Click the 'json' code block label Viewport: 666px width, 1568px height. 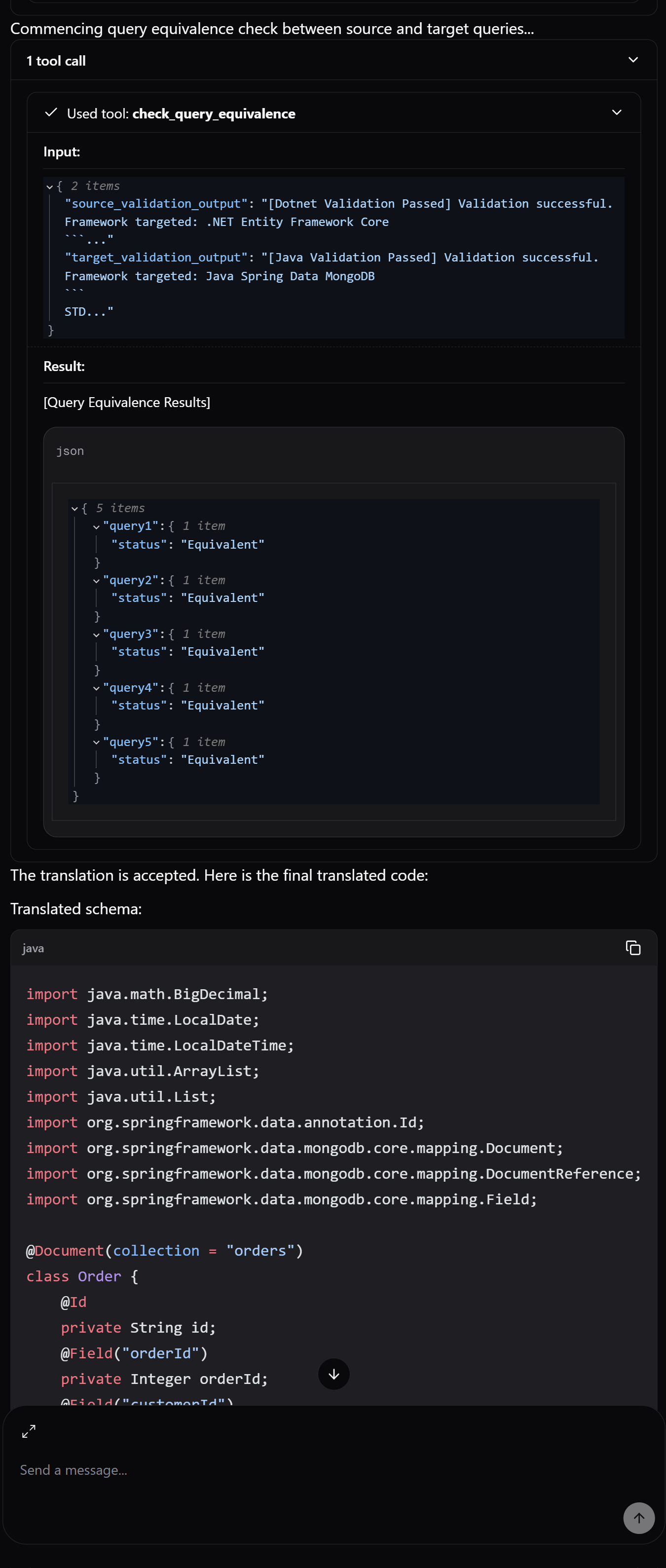tap(70, 451)
